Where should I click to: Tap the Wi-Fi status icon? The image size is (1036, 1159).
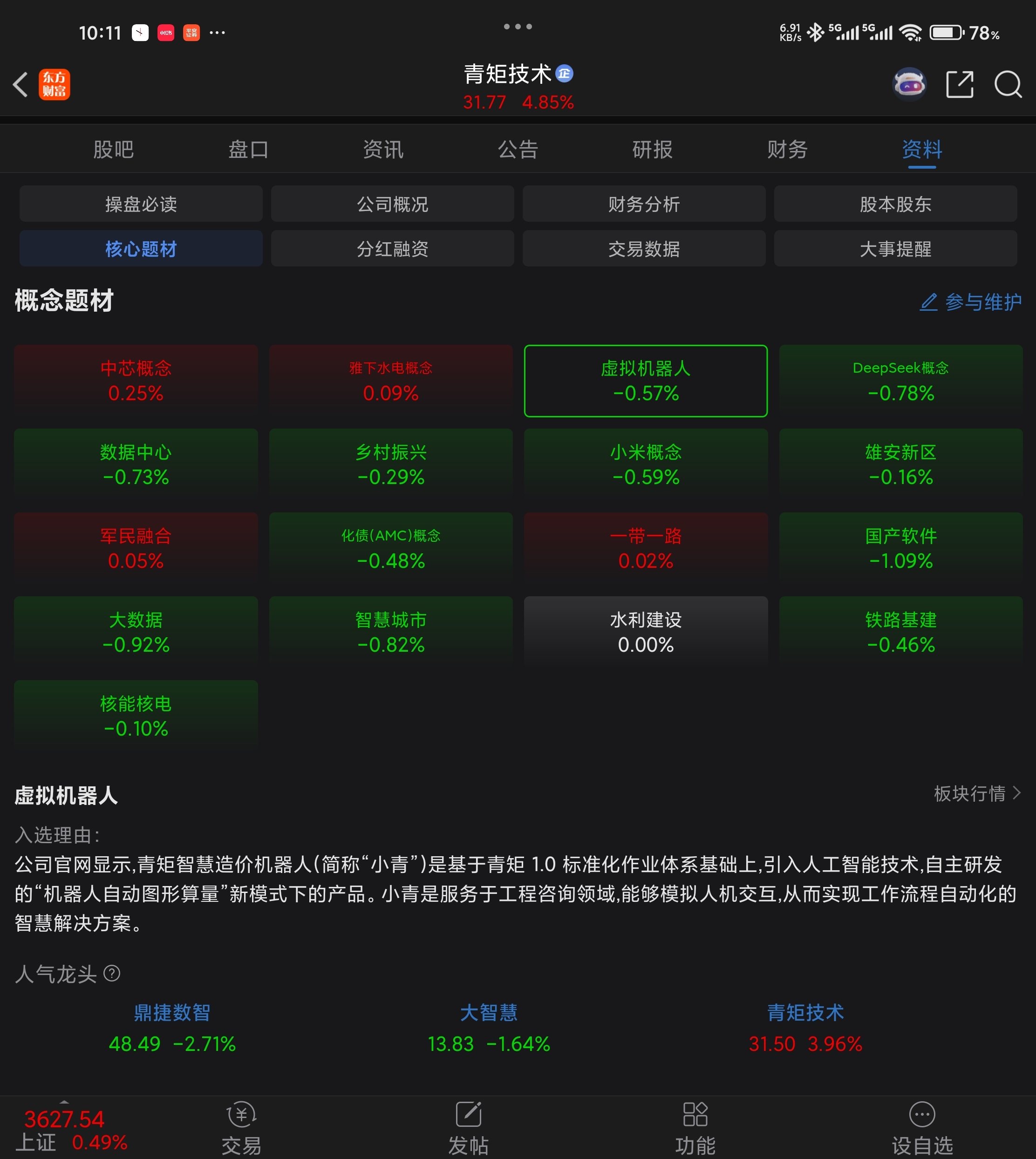911,33
